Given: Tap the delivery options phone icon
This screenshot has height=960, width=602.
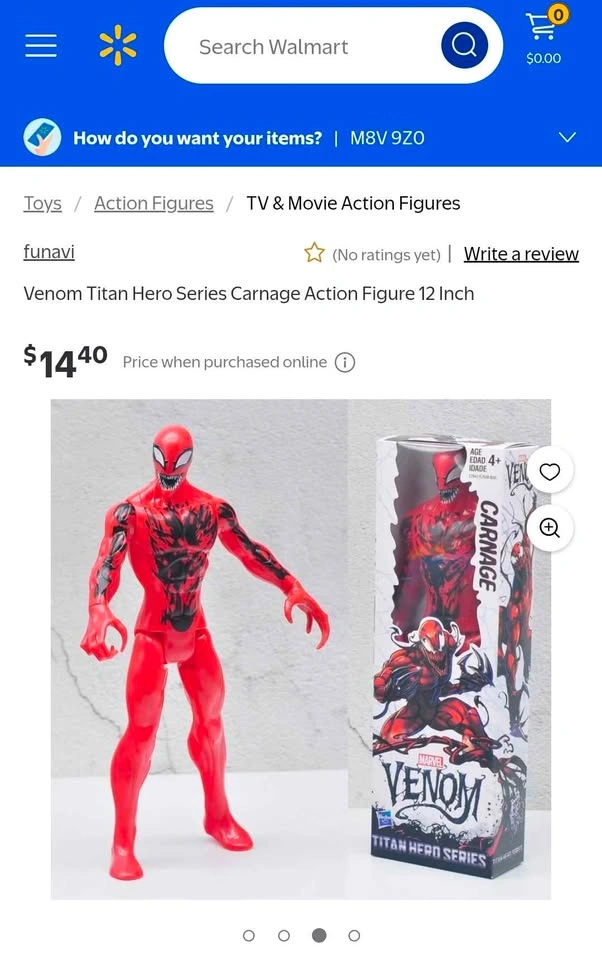Looking at the screenshot, I should [42, 137].
